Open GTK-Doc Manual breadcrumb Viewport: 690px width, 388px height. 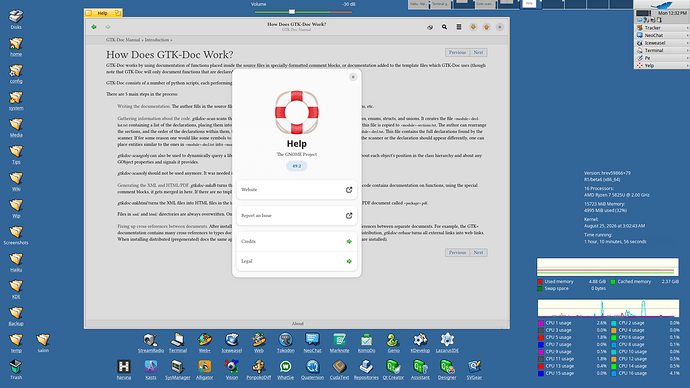pos(123,40)
